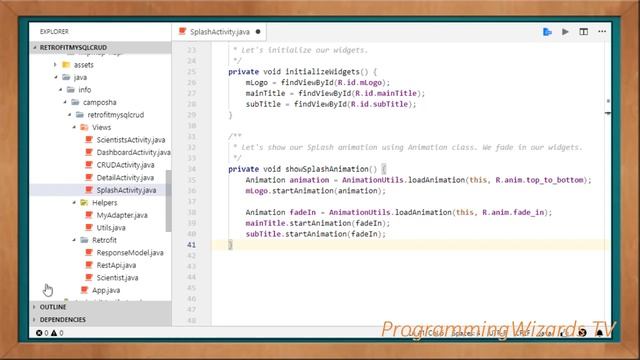Expand the DEPENDENCIES panel
The width and height of the screenshot is (640, 360).
[100, 320]
